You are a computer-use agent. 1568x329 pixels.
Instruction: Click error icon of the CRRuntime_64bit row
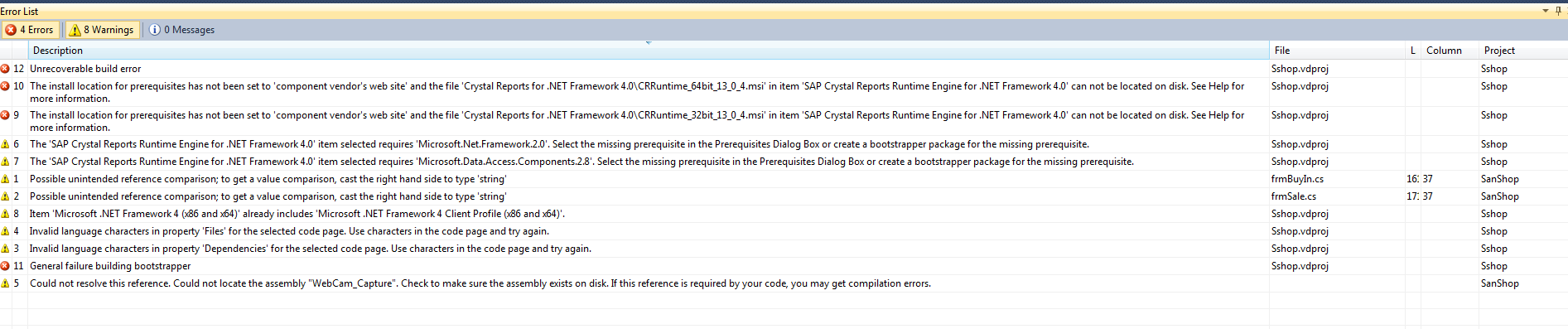6,86
